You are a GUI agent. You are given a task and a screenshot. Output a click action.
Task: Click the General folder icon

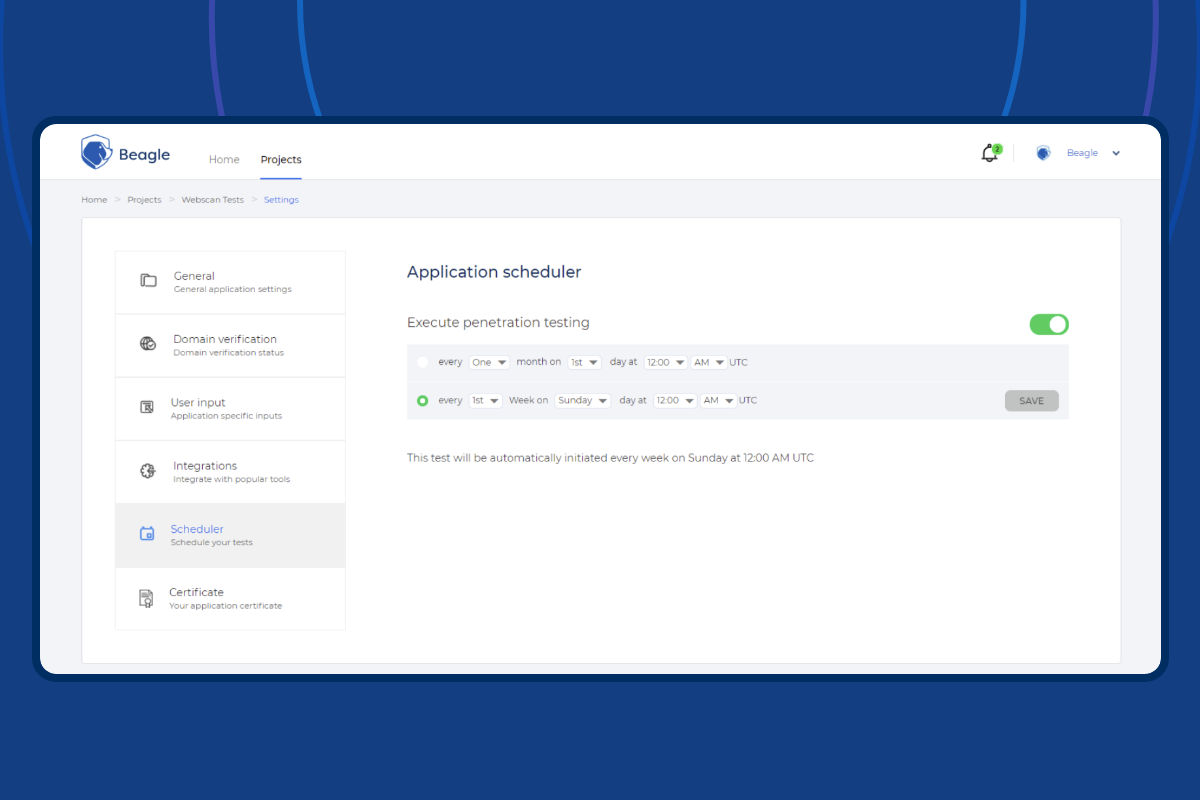pos(148,281)
